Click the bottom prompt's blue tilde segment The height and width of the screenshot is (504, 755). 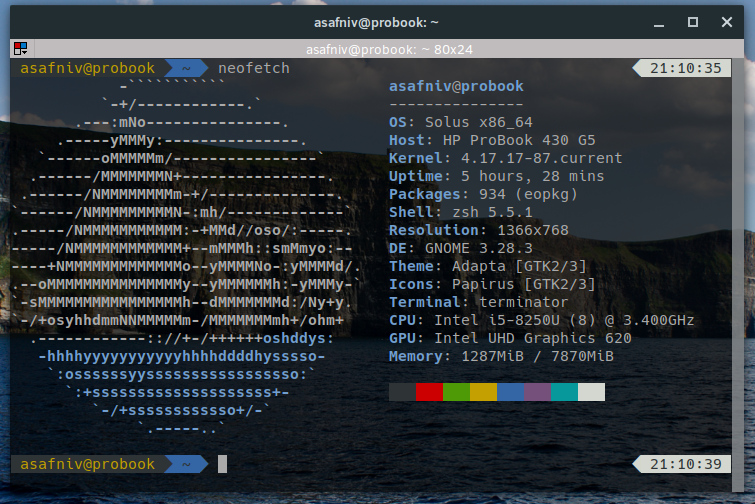(x=186, y=464)
